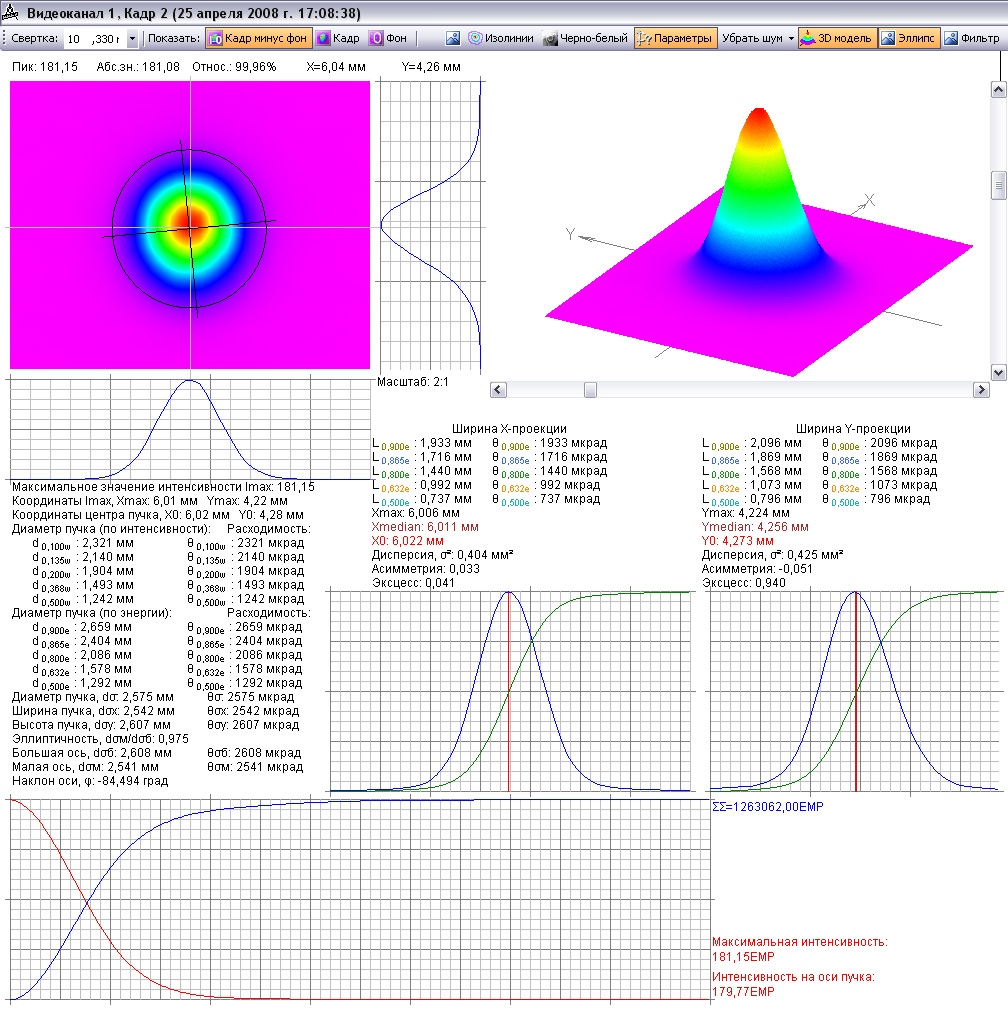Image resolution: width=1008 pixels, height=1020 pixels.
Task: Click the 'Ширина Y-проекции' heading
Action: coord(853,429)
